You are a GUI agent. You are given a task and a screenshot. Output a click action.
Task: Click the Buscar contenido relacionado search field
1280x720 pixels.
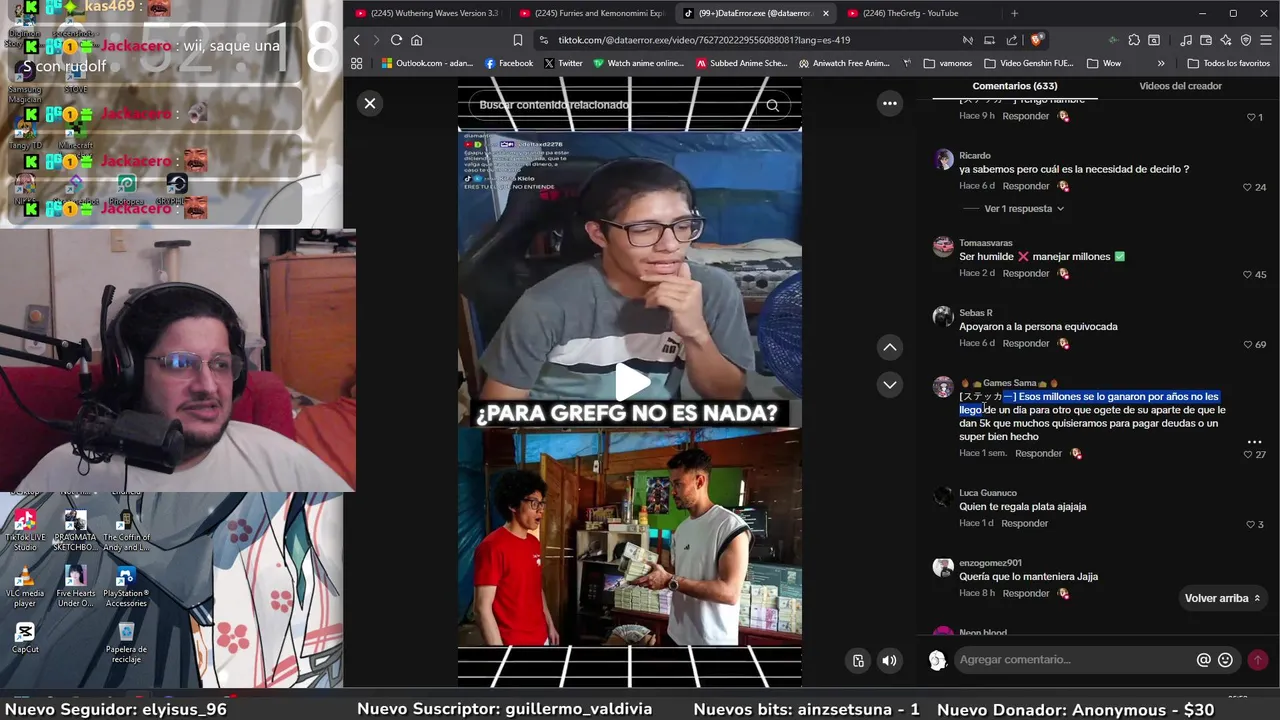click(x=620, y=105)
